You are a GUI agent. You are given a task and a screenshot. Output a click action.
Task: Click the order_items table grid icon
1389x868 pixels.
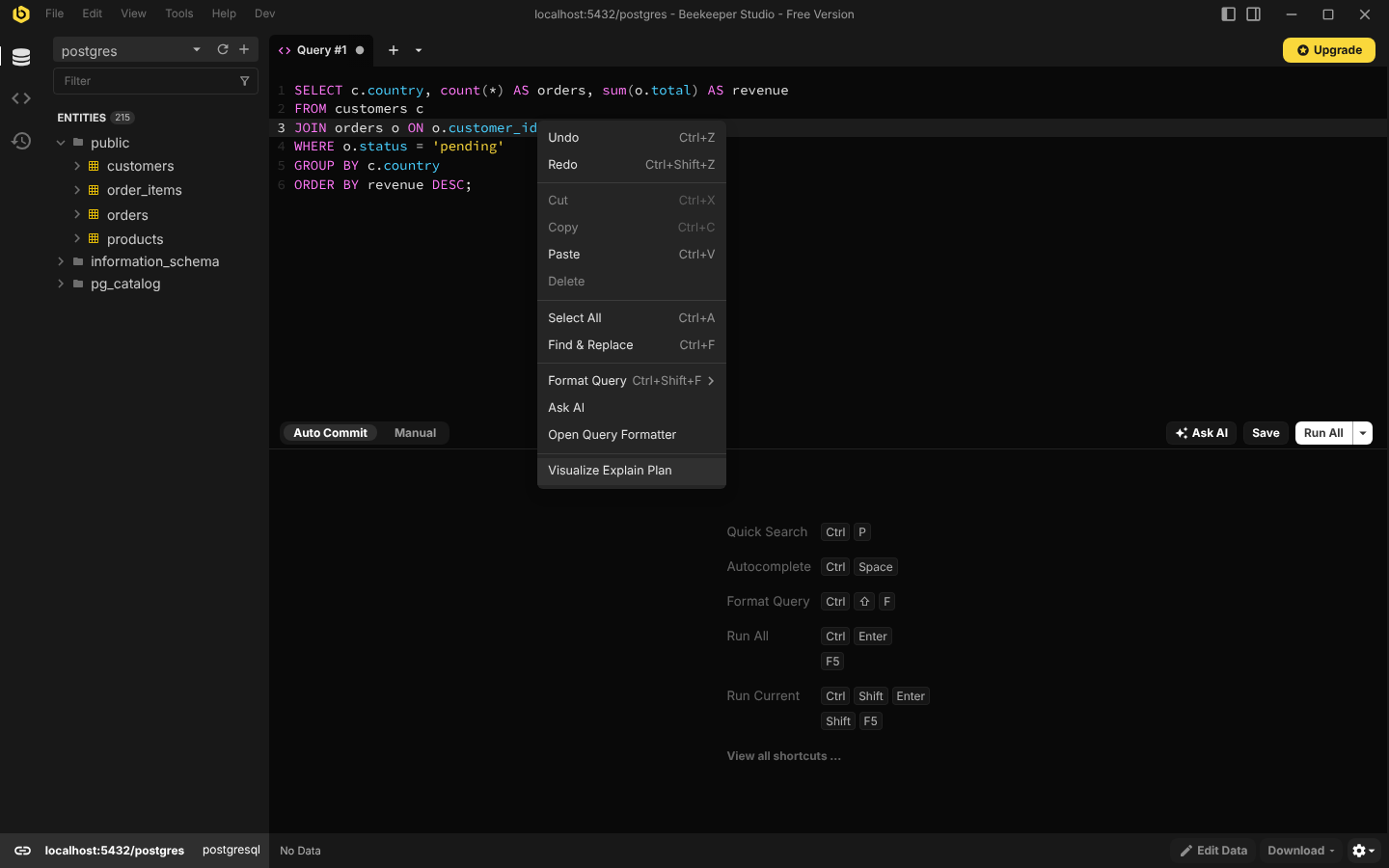(x=94, y=190)
